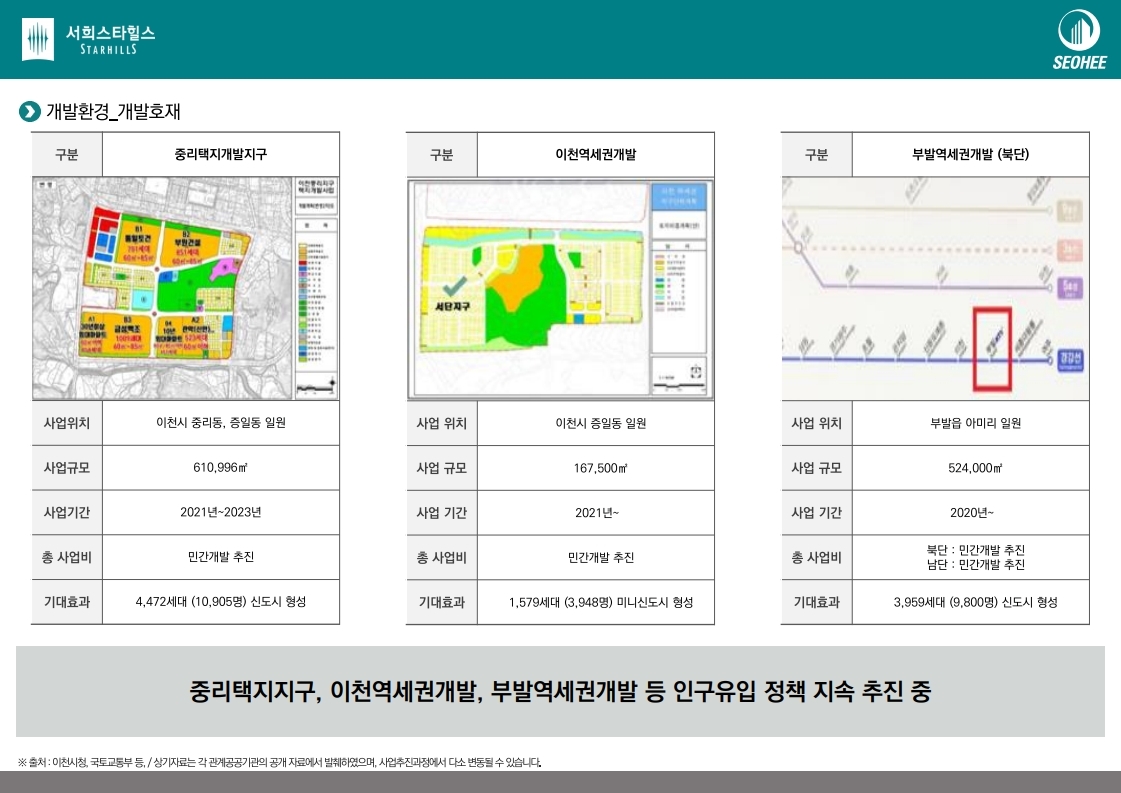The width and height of the screenshot is (1121, 793).
Task: Select the 사업위치 label in first table
Action: click(67, 423)
